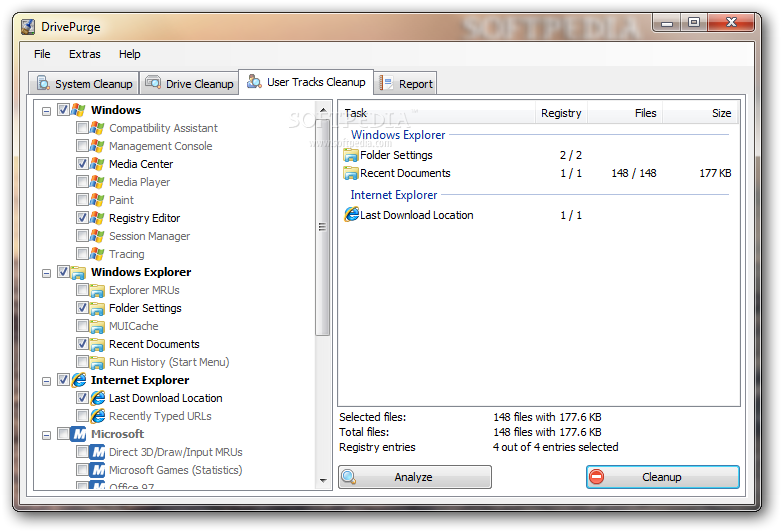The width and height of the screenshot is (782, 532).
Task: Click the icon next to Session Manager
Action: 97,236
